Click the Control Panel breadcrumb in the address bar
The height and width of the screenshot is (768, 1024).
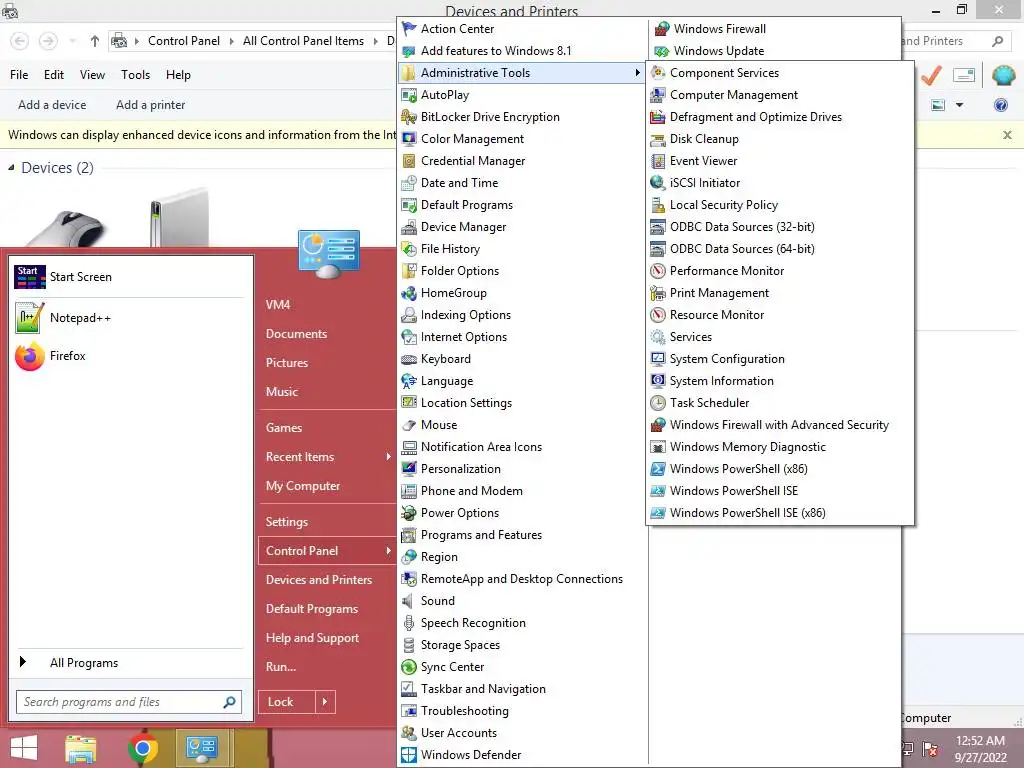point(184,41)
